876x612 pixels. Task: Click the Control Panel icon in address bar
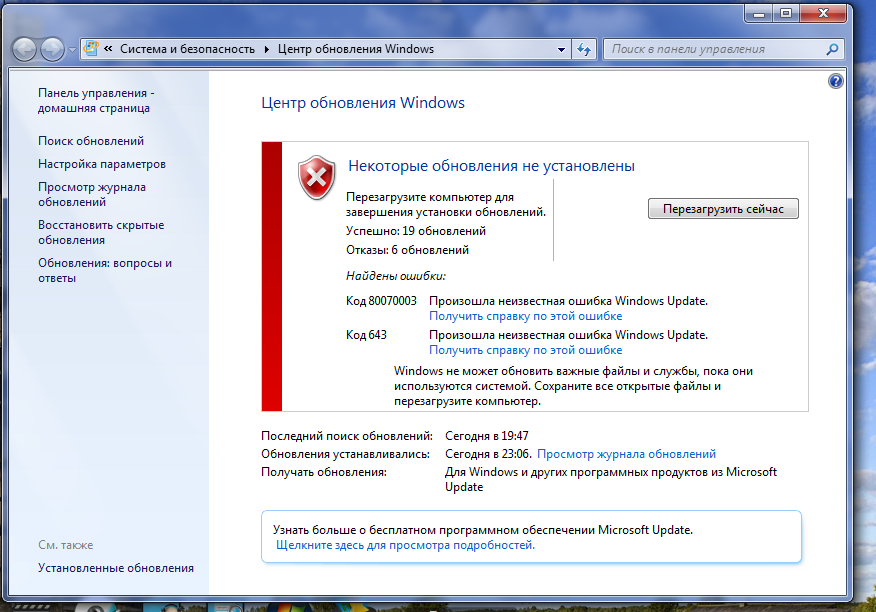coord(91,49)
